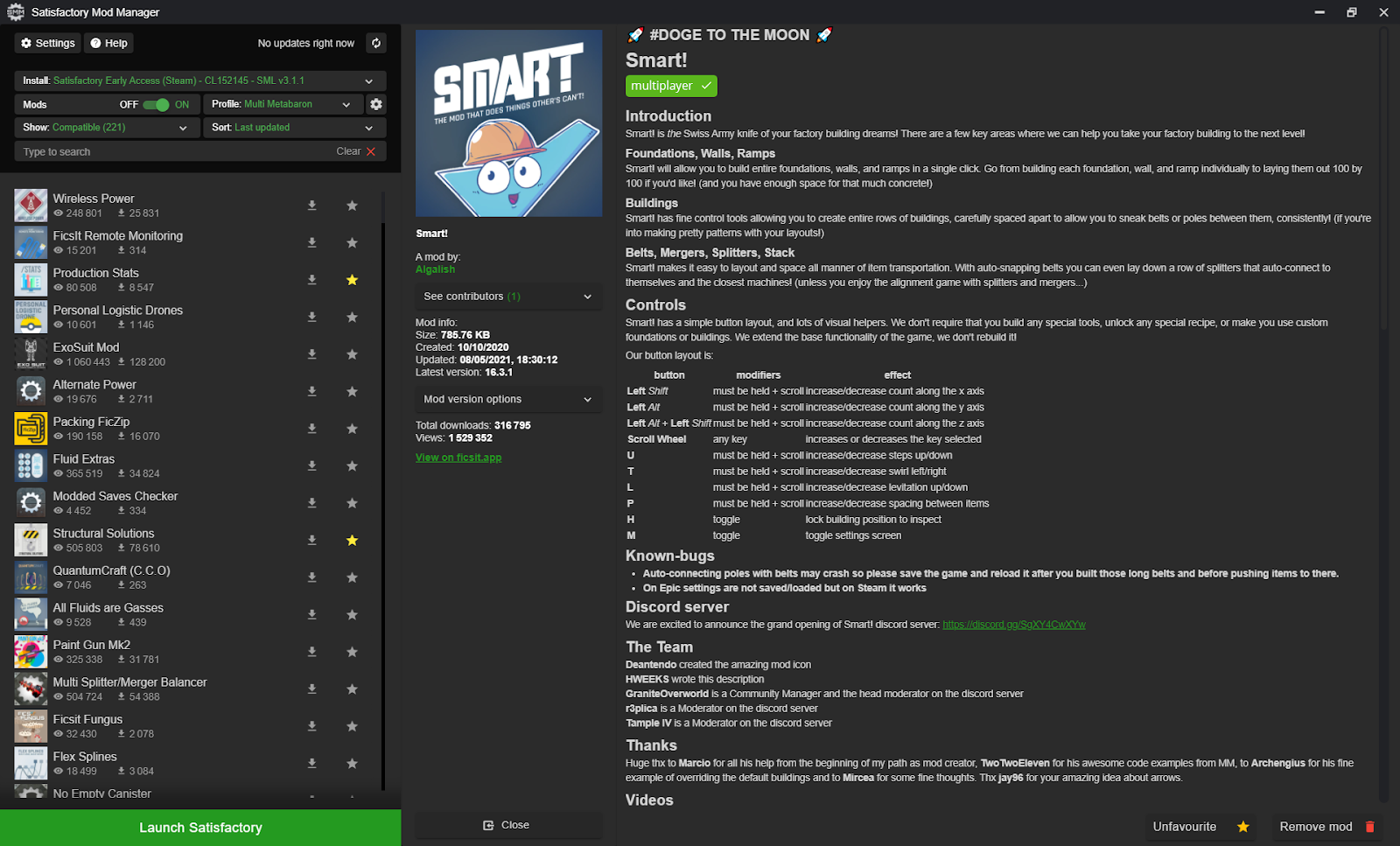Open the Show Compatible filter dropdown
This screenshot has width=1400, height=846.
[x=106, y=128]
